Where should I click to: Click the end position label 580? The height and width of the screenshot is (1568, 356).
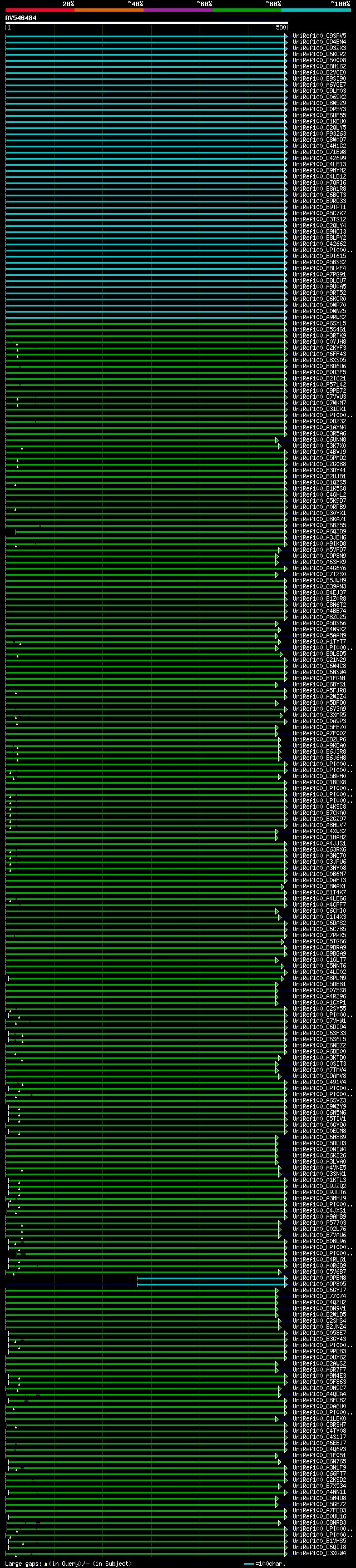point(280,27)
